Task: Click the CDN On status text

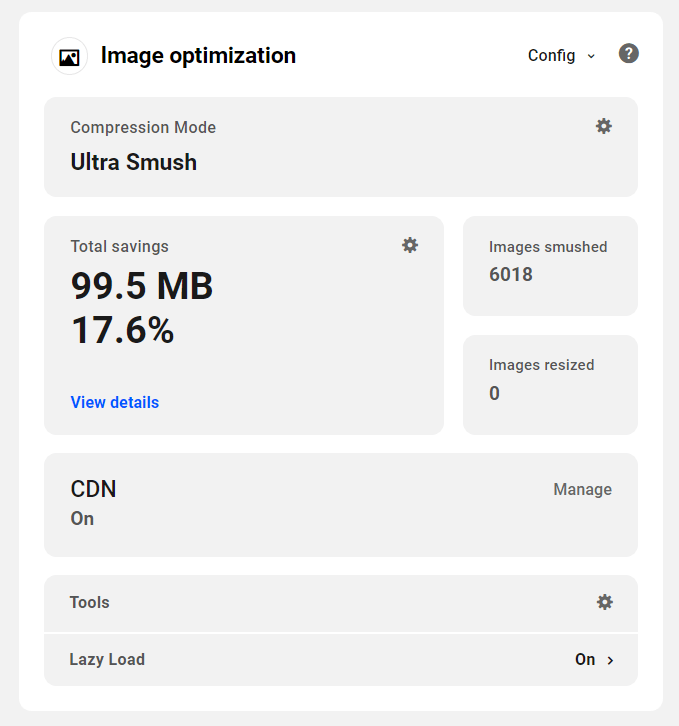Action: [x=82, y=519]
